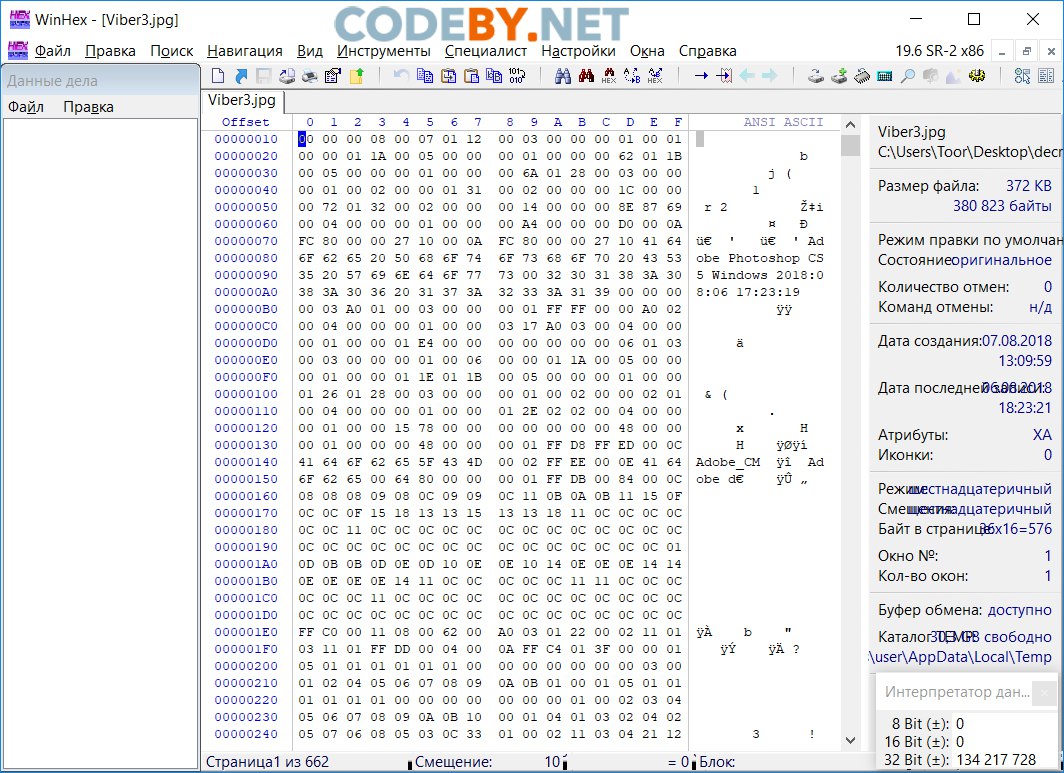Open the Специалист menu
The height and width of the screenshot is (773, 1064).
[x=486, y=51]
